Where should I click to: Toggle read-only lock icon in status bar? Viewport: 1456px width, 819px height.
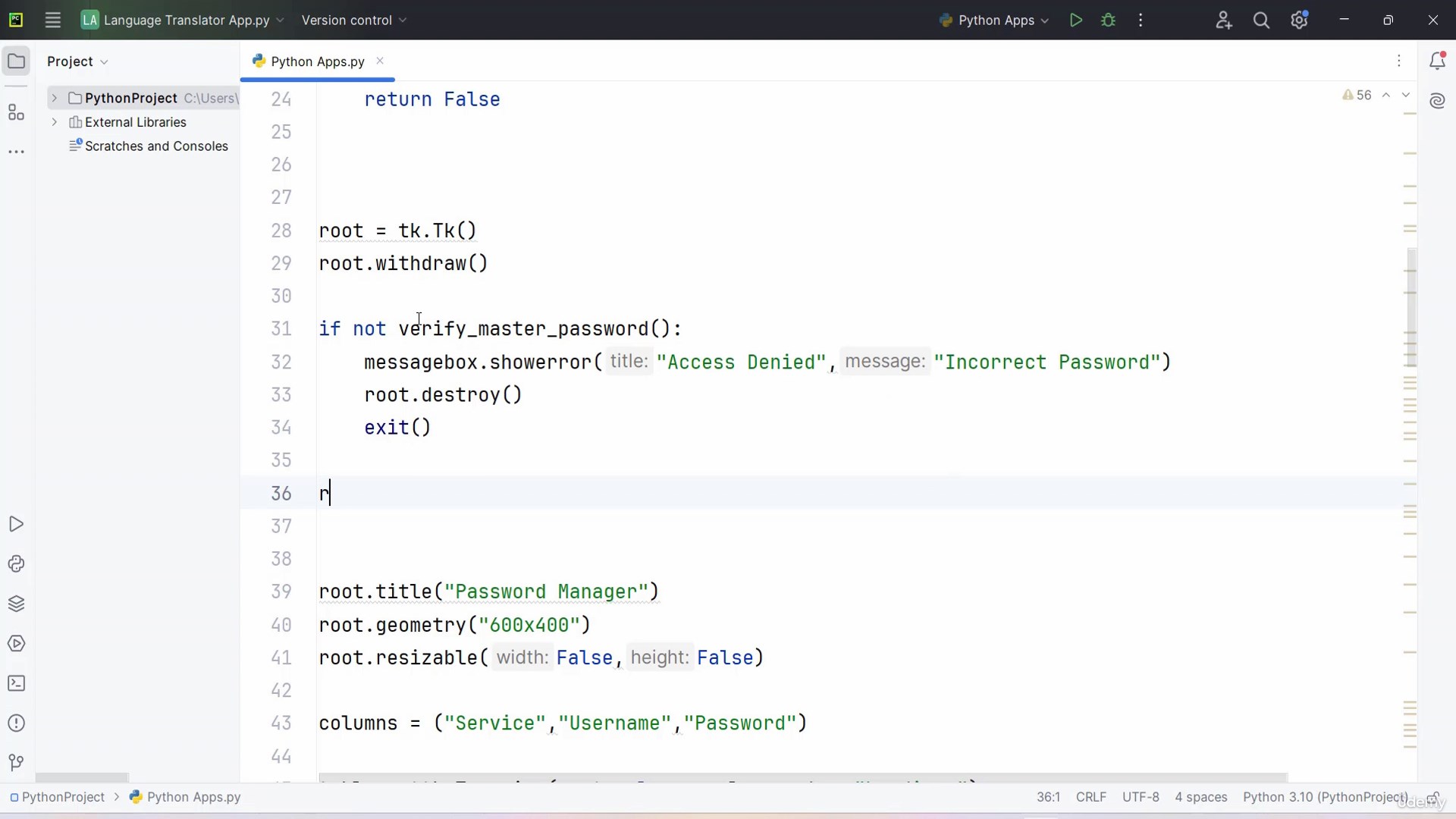[x=1432, y=798]
